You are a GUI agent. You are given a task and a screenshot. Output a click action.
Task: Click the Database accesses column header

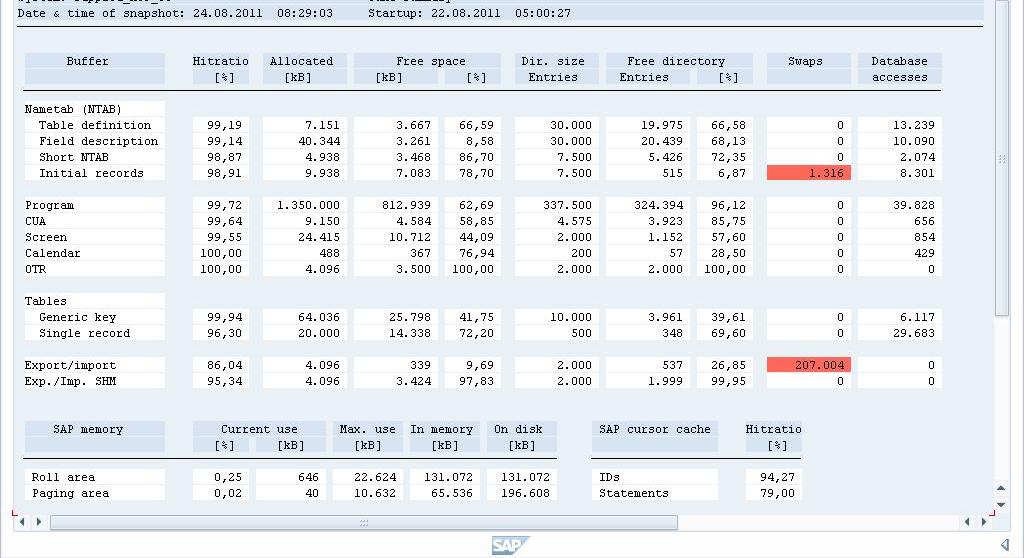coord(899,69)
